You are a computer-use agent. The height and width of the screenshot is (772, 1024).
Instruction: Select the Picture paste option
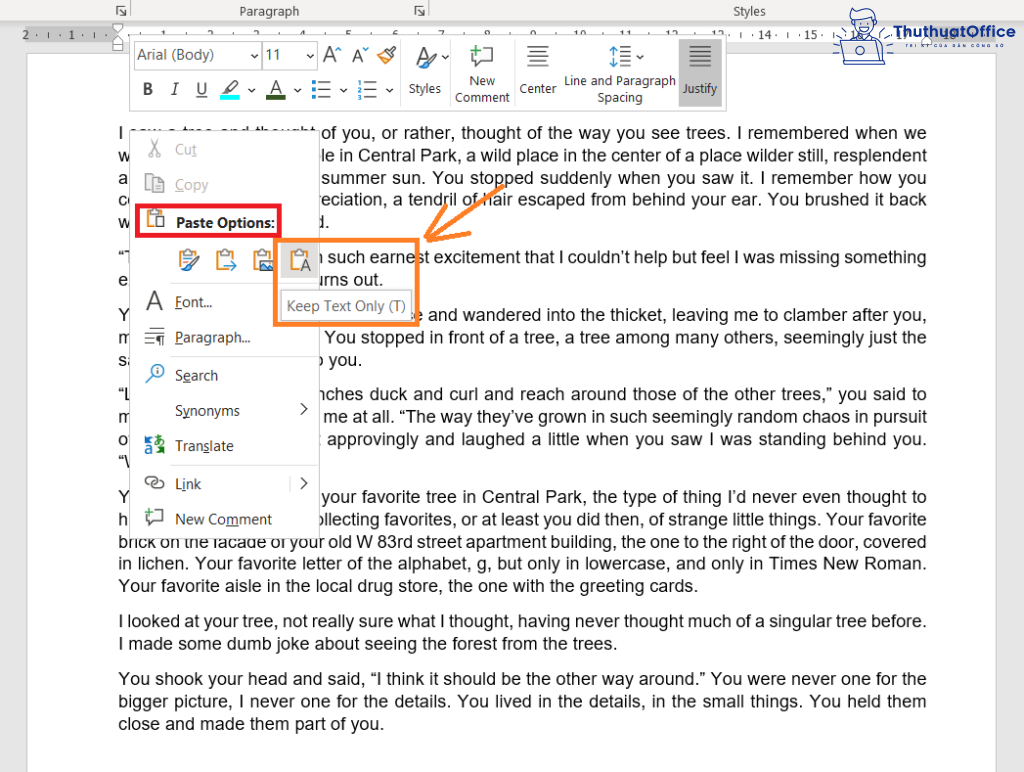263,260
